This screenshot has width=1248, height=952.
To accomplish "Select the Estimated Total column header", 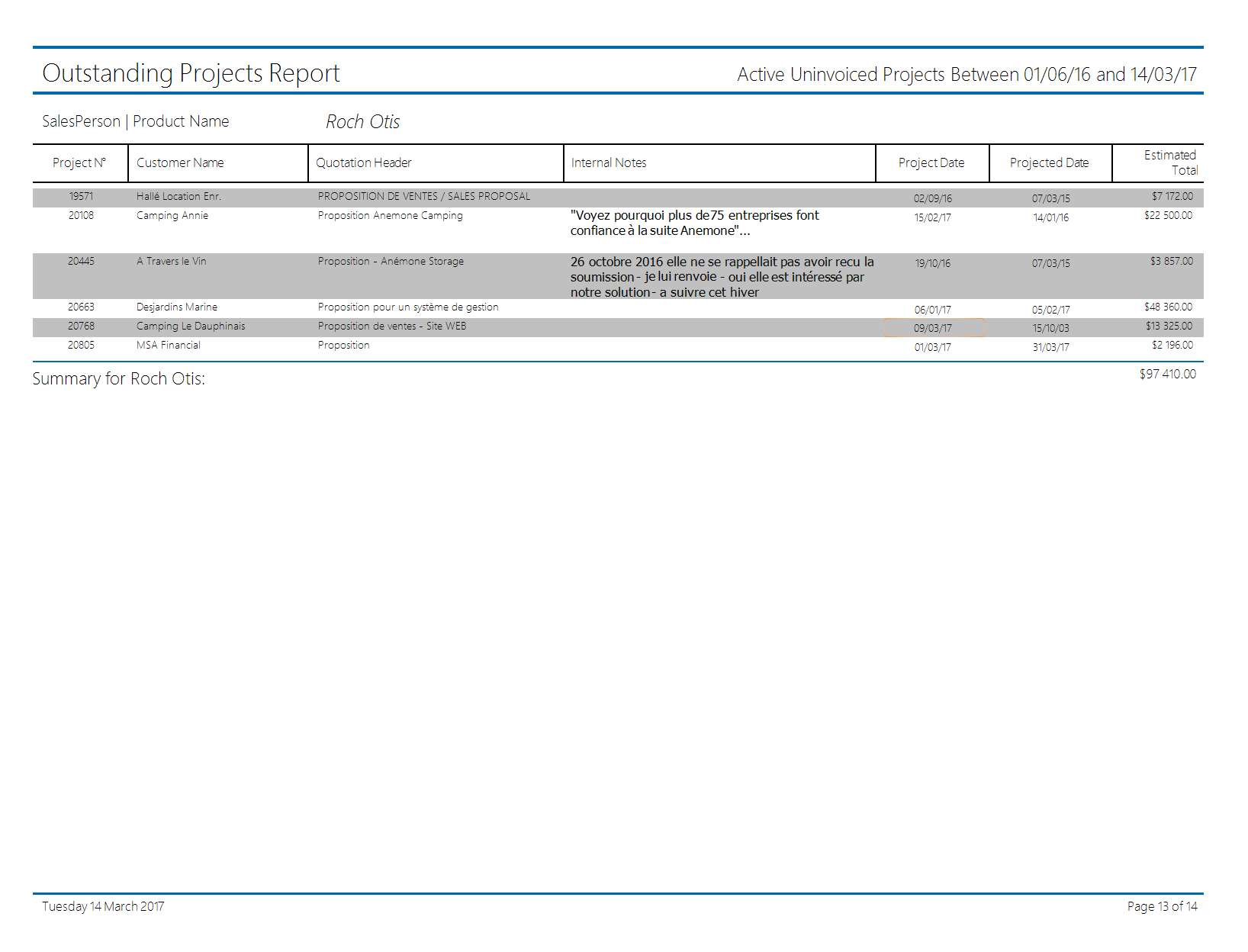I will point(1170,162).
